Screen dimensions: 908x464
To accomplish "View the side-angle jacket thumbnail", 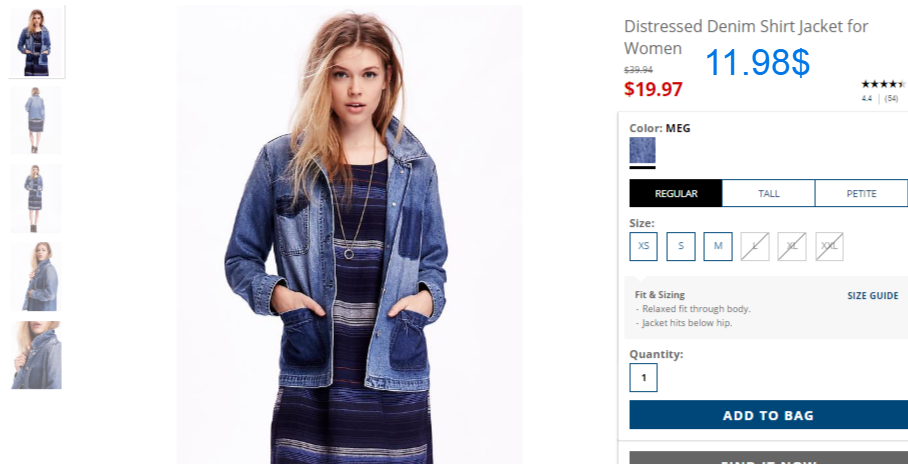I will tap(35, 276).
